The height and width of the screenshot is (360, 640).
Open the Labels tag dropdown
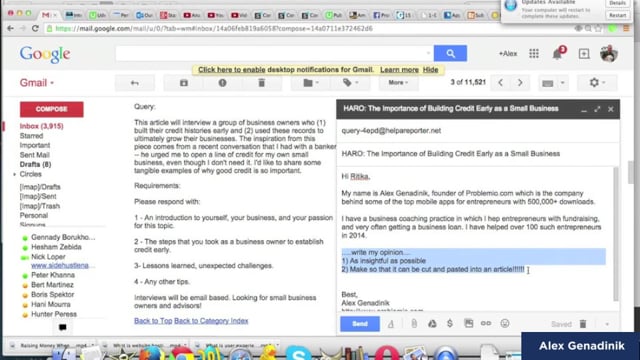[x=350, y=83]
